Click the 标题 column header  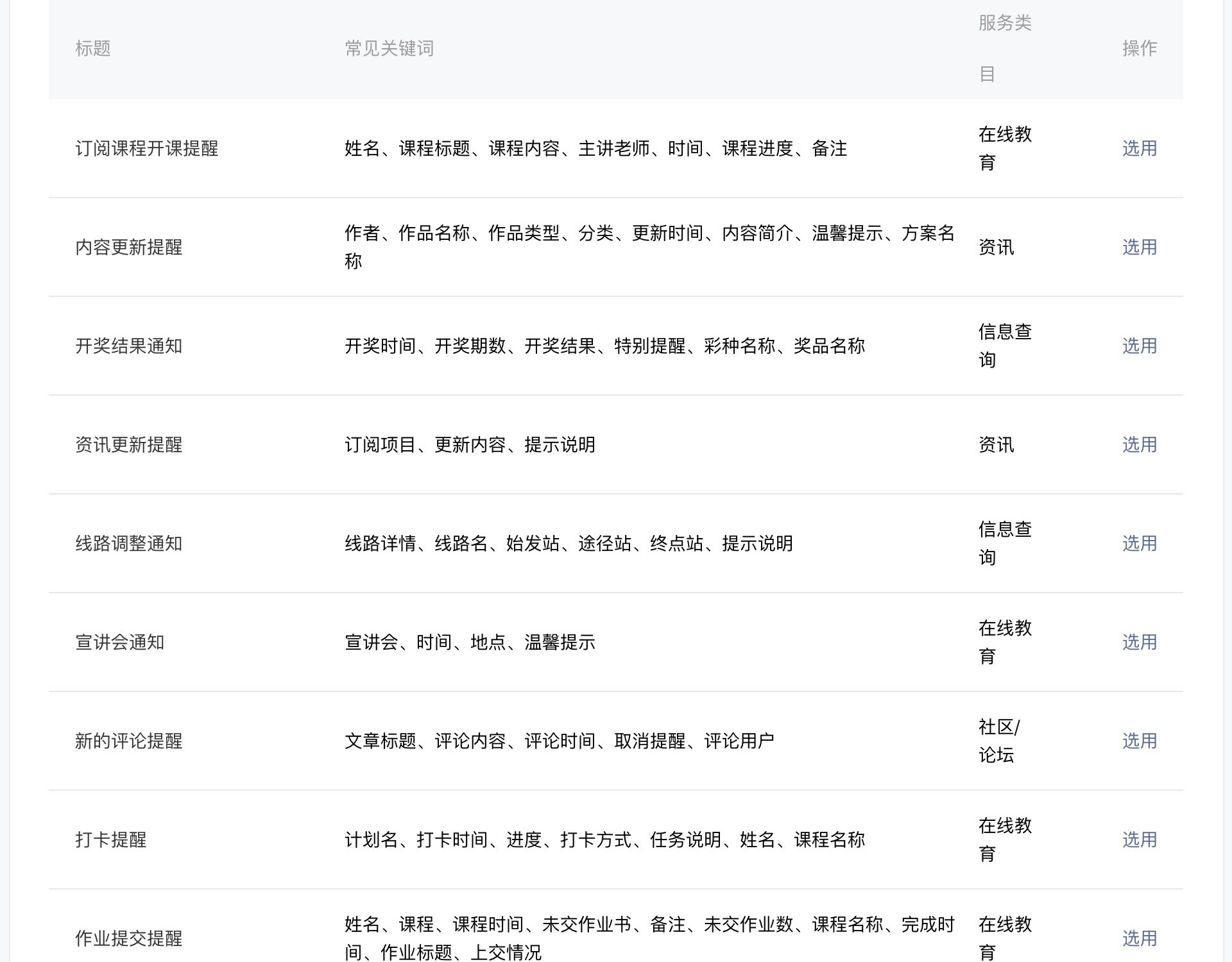tap(93, 48)
